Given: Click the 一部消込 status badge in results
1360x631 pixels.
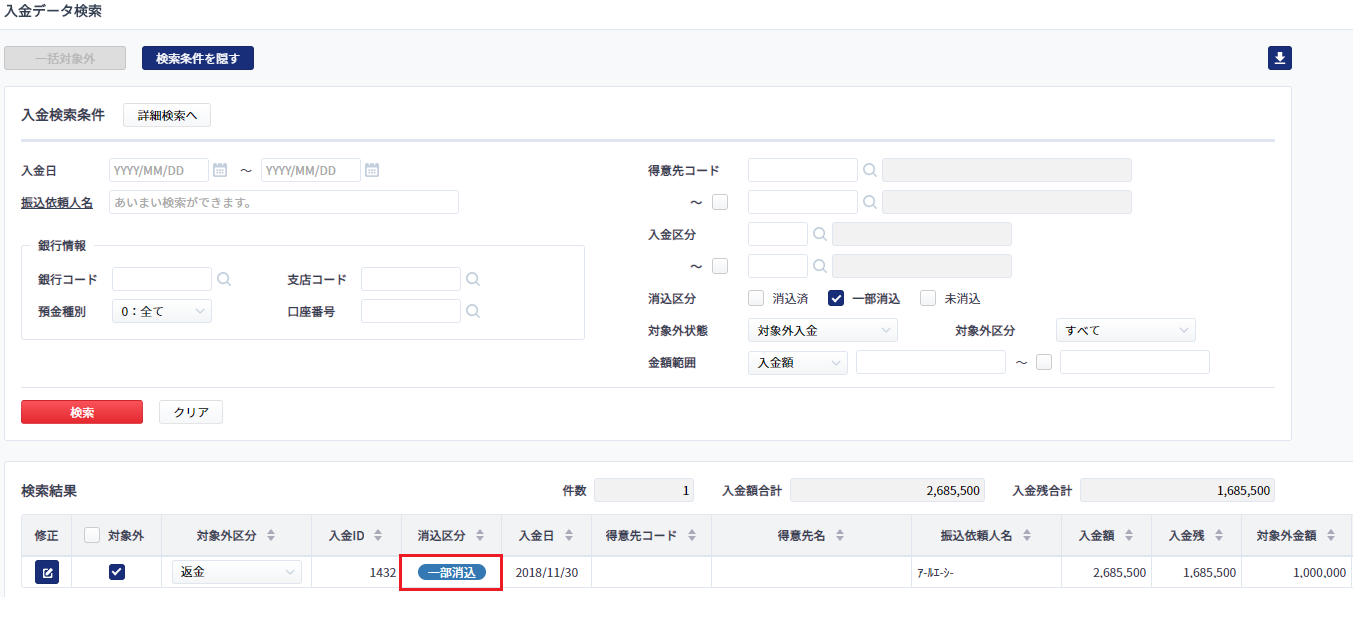Looking at the screenshot, I should (451, 572).
